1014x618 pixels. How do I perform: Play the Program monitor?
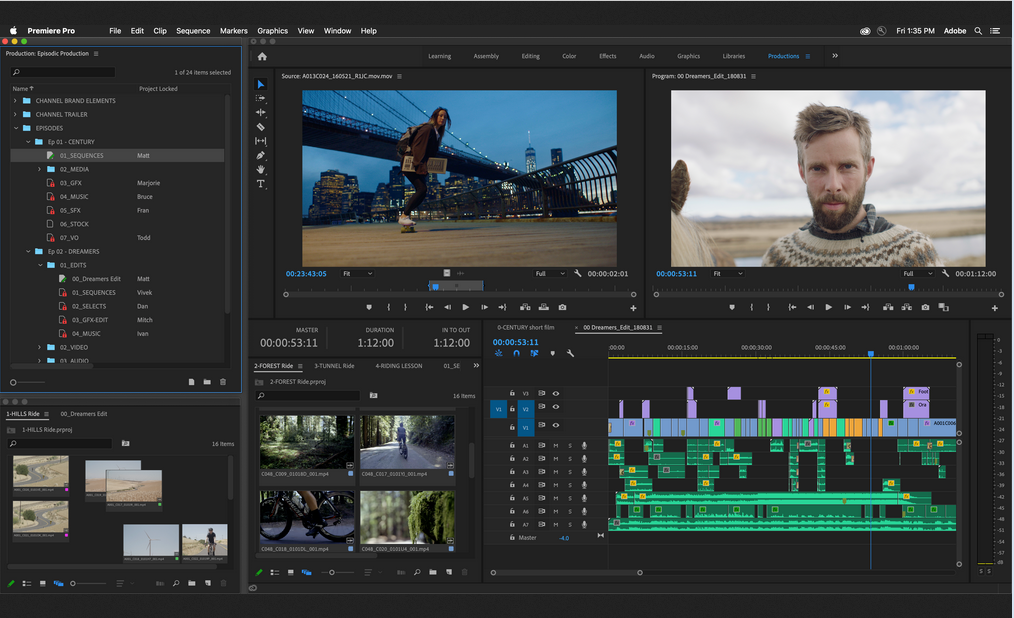(828, 307)
